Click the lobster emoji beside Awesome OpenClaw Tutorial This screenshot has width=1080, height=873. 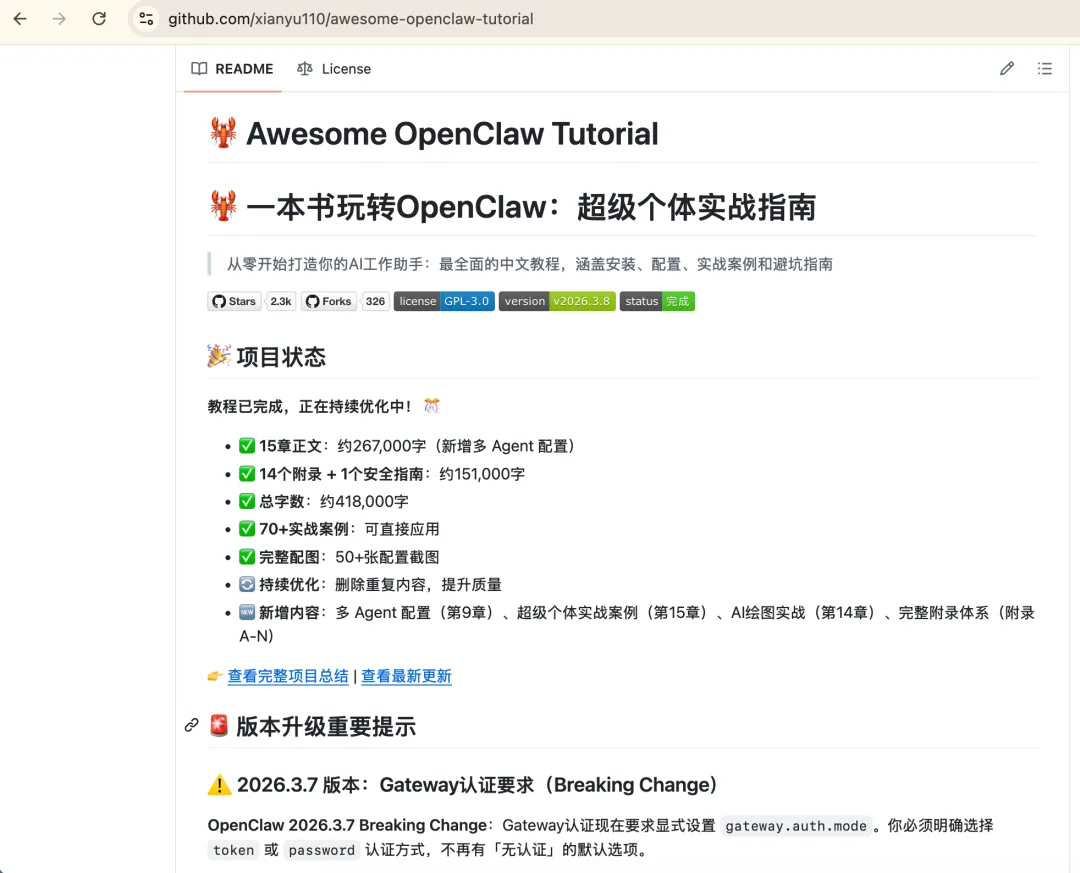coord(223,133)
